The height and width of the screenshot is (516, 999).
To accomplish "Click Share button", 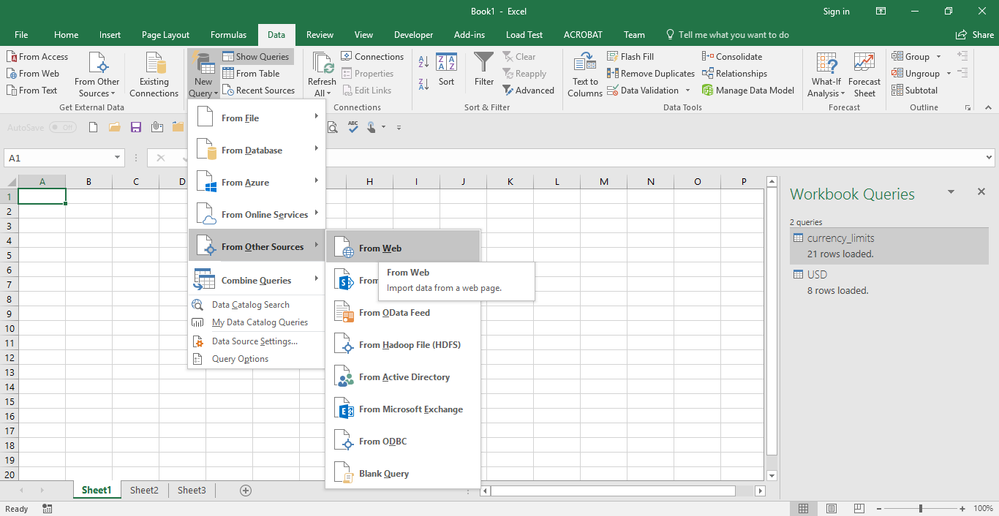I will [x=975, y=35].
